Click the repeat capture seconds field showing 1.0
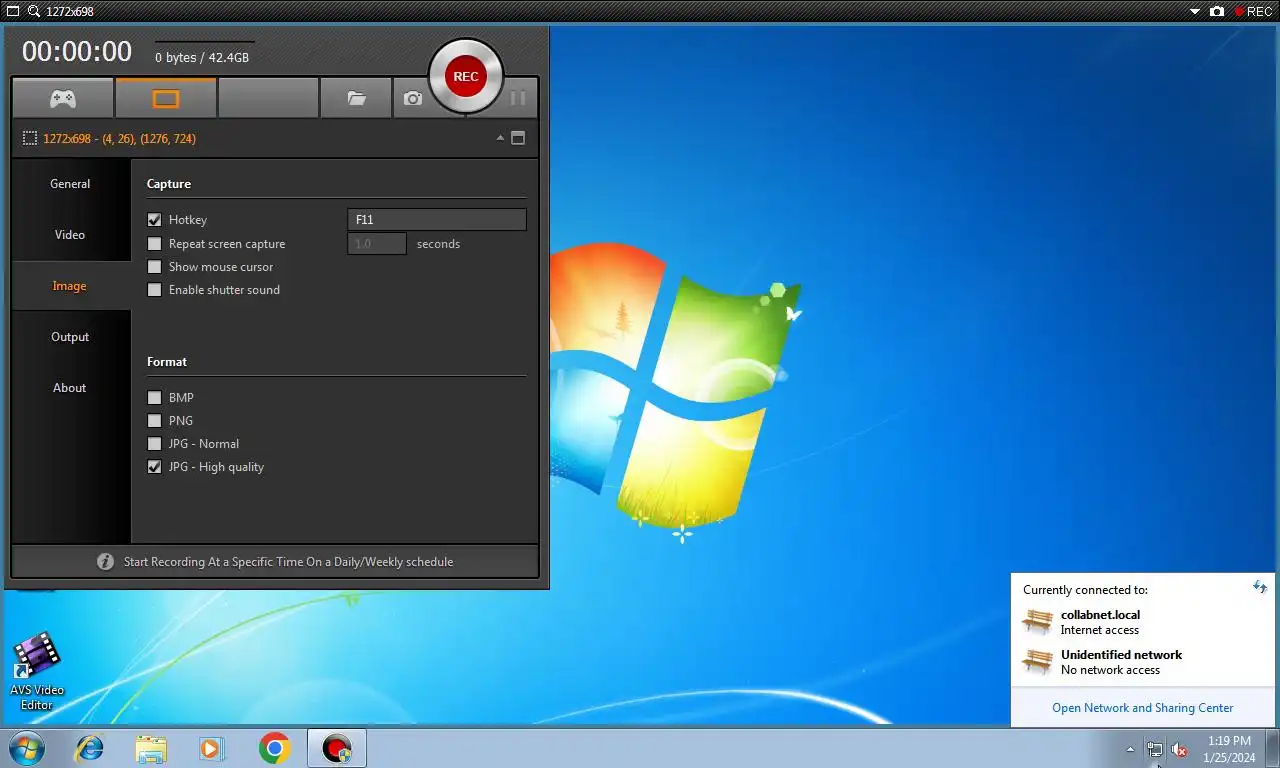The image size is (1280, 768). (x=377, y=244)
